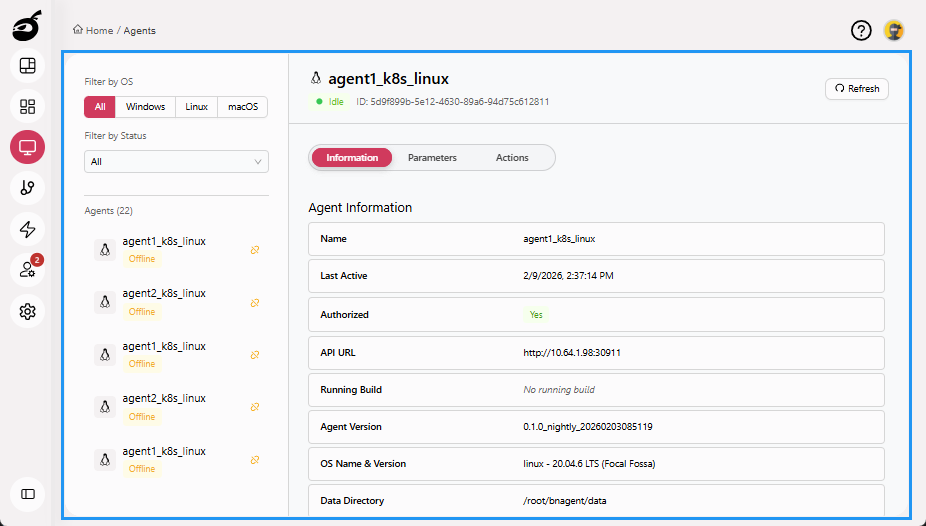Switch to the Actions tab

pos(512,158)
